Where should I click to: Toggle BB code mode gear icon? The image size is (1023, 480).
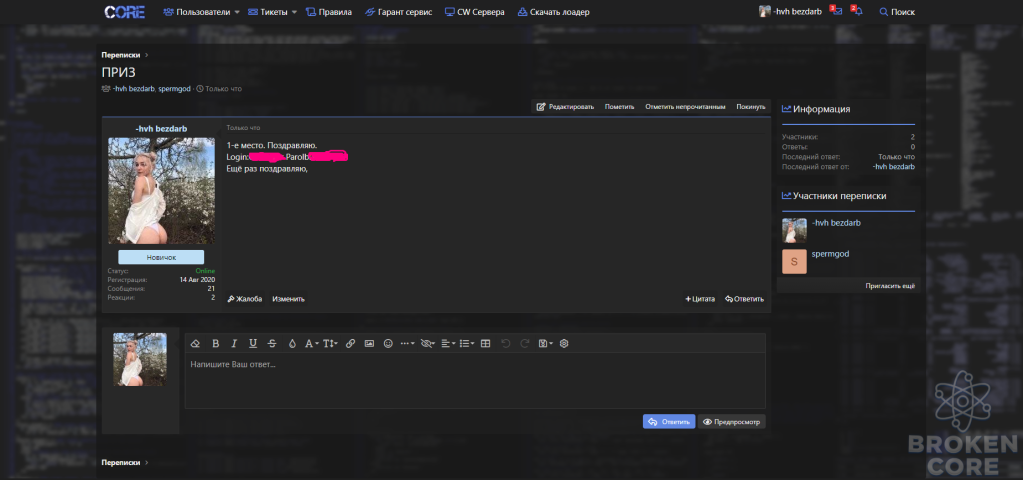coord(564,344)
